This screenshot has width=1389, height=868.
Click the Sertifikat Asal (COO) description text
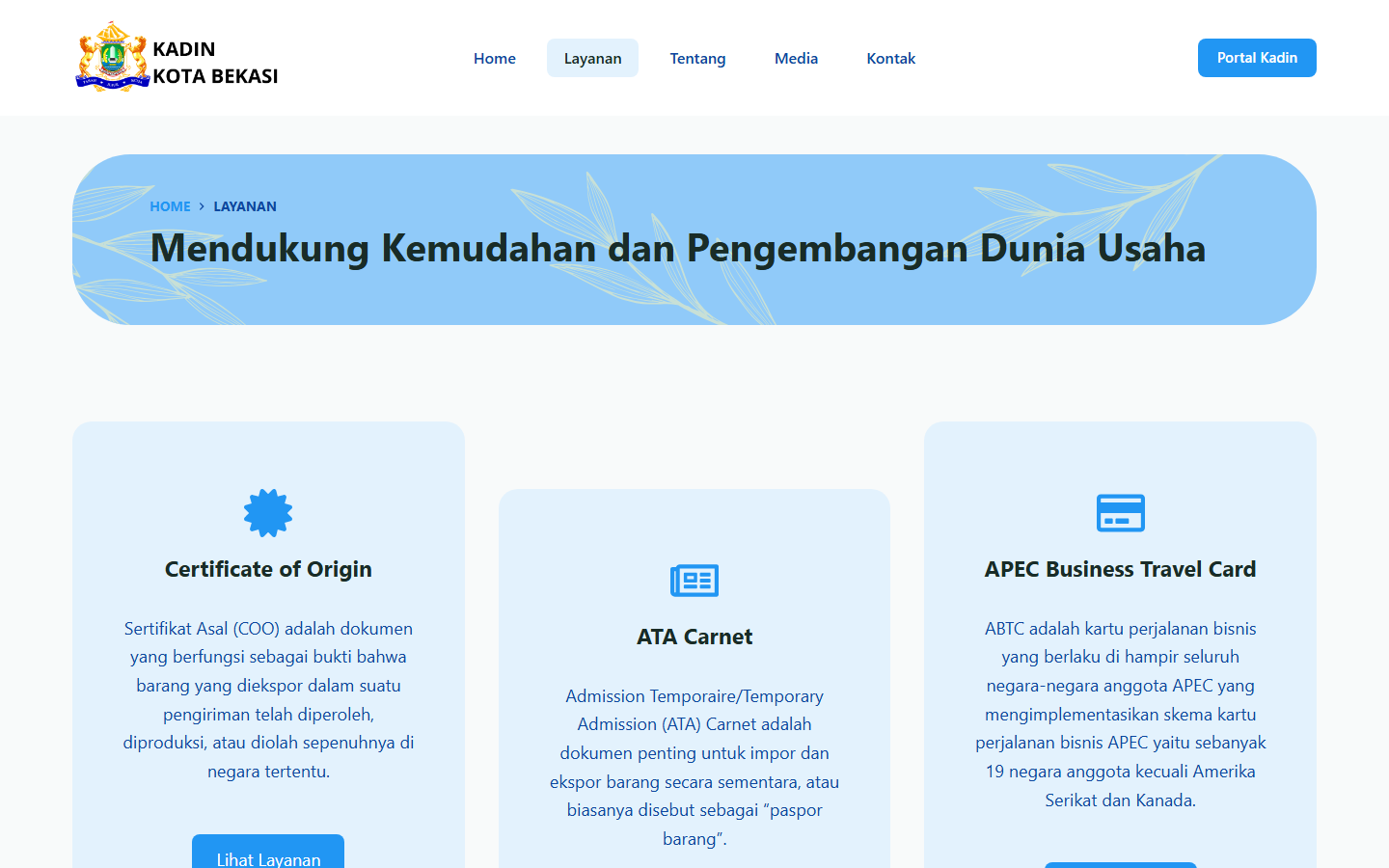268,699
